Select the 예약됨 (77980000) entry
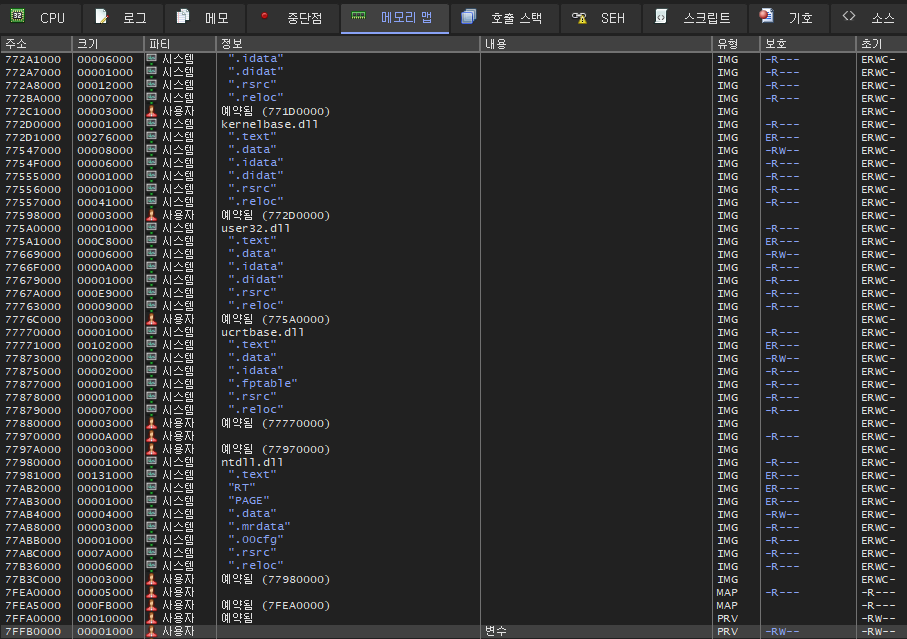Viewport: 907px width, 639px height. pyautogui.click(x=275, y=579)
